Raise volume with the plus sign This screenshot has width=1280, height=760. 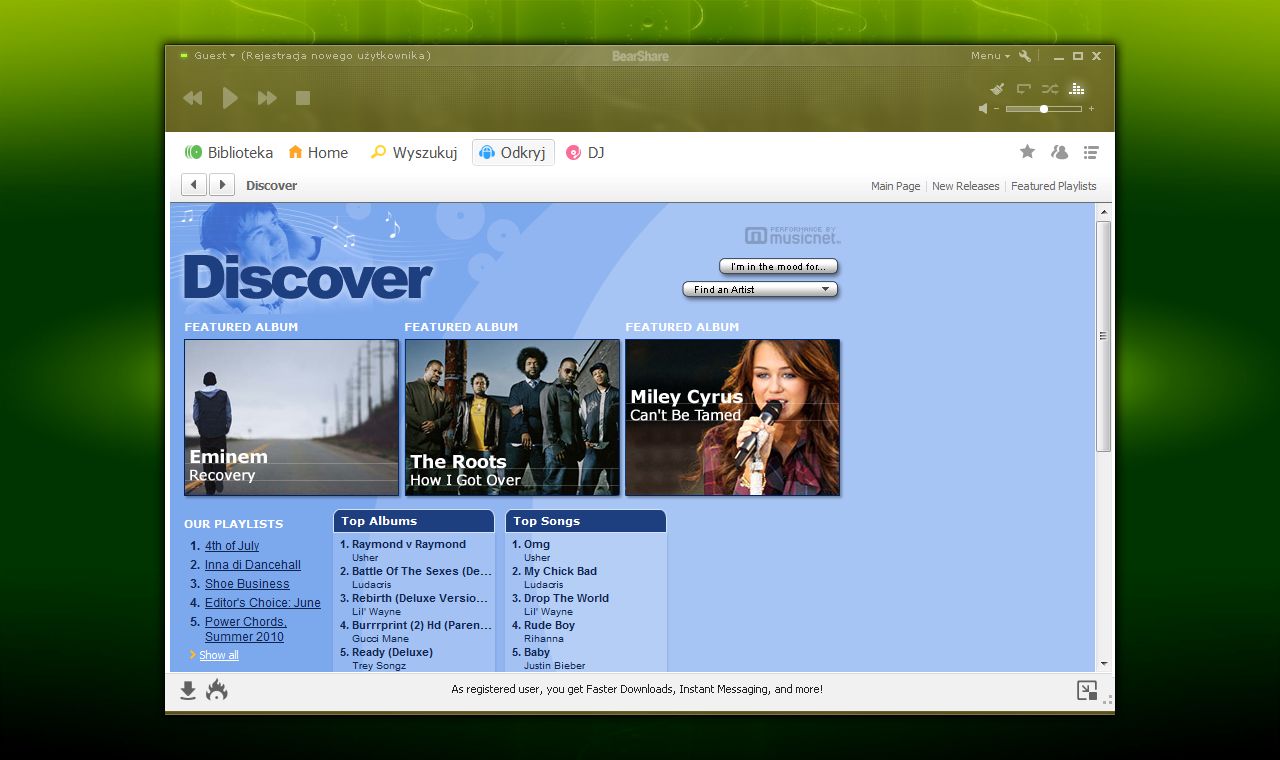pyautogui.click(x=1091, y=108)
